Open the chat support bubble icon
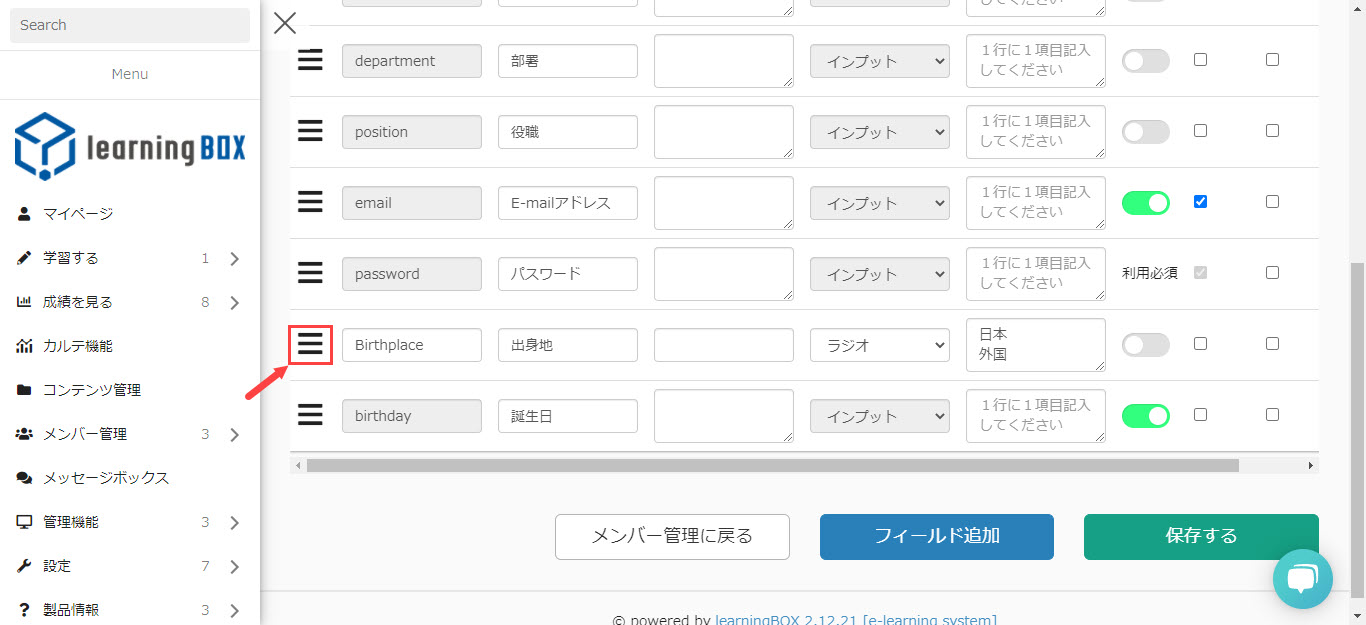 point(1302,578)
